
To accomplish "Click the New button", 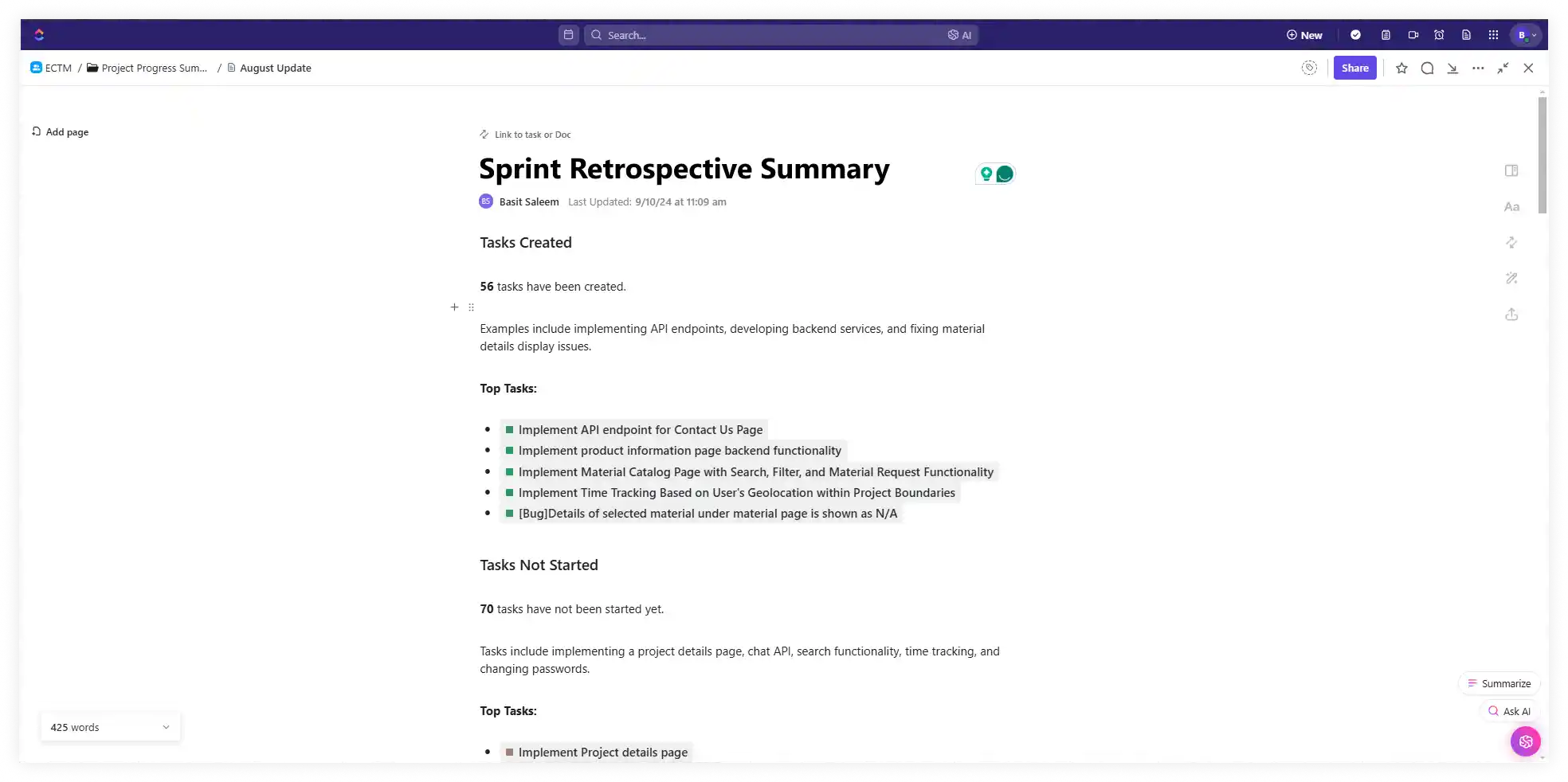I will [1304, 35].
